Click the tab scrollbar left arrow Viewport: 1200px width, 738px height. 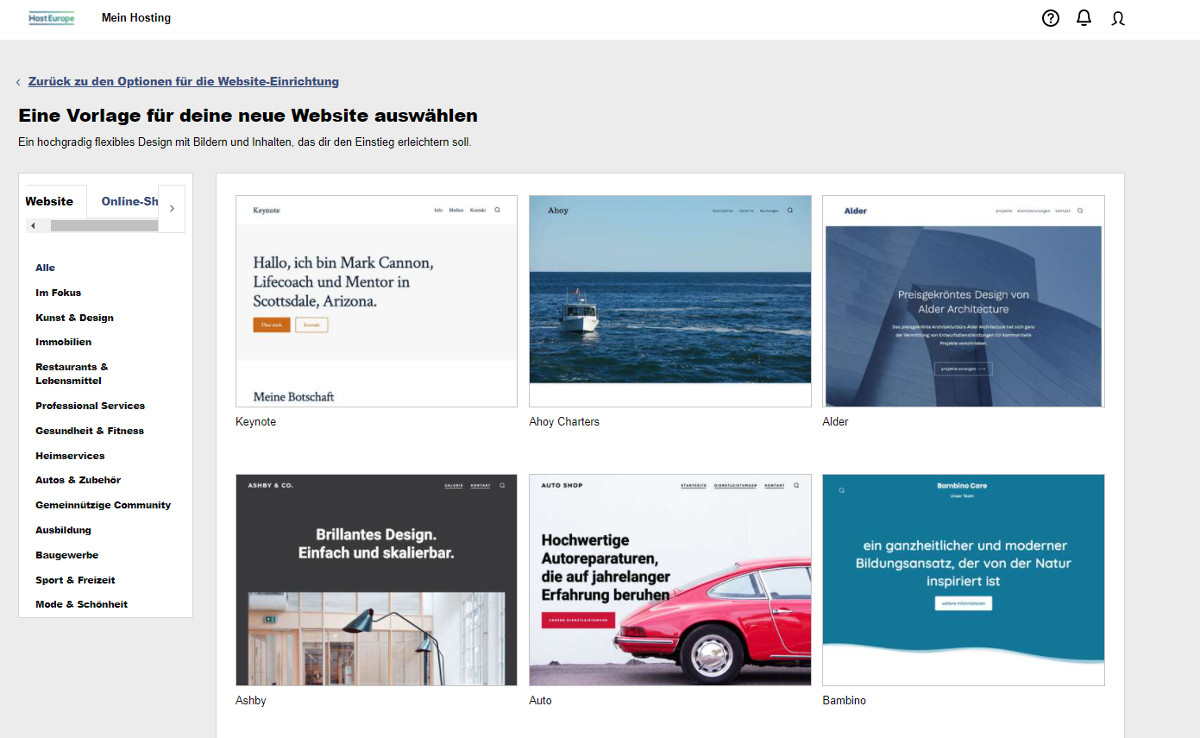[x=33, y=226]
